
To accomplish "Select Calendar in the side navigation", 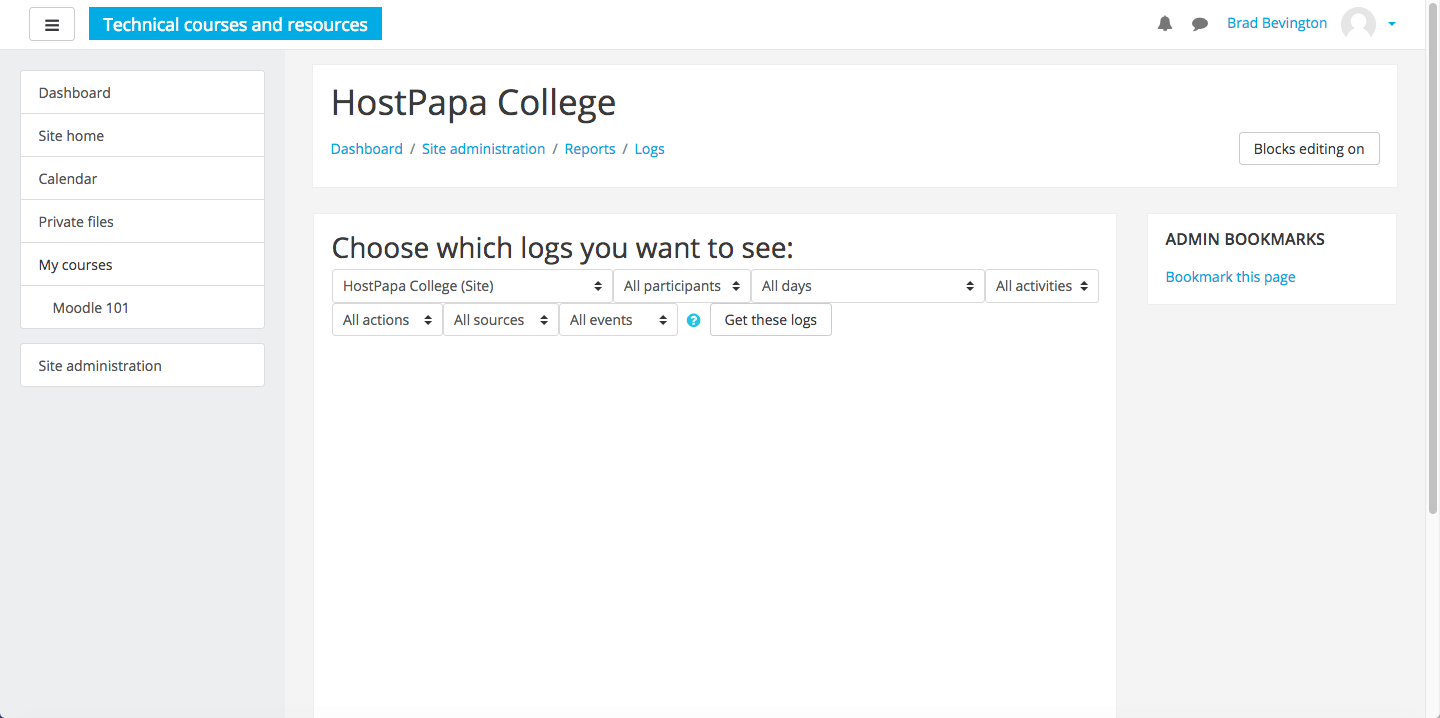I will click(142, 179).
